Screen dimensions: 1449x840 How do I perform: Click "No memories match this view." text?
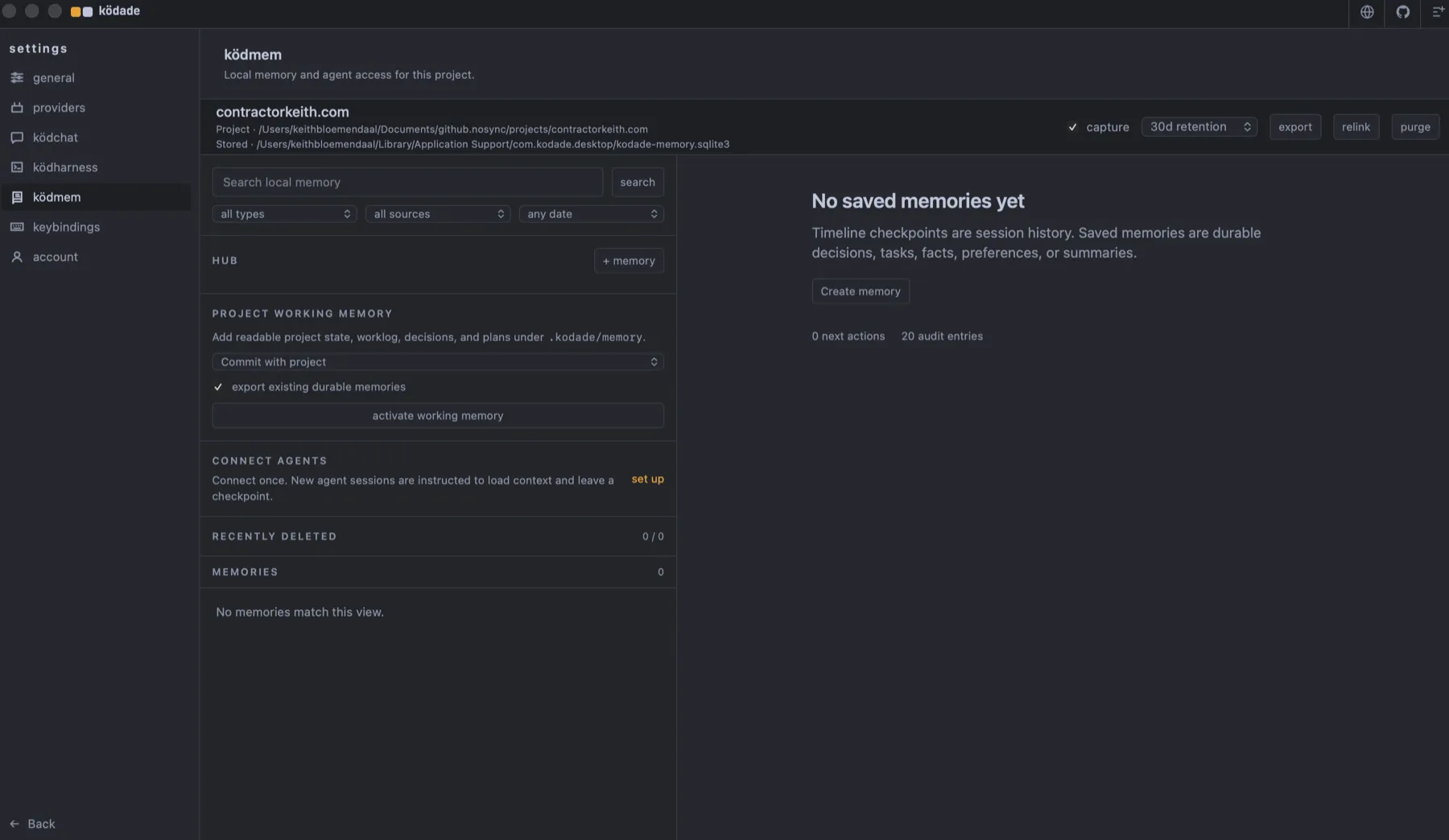click(299, 612)
